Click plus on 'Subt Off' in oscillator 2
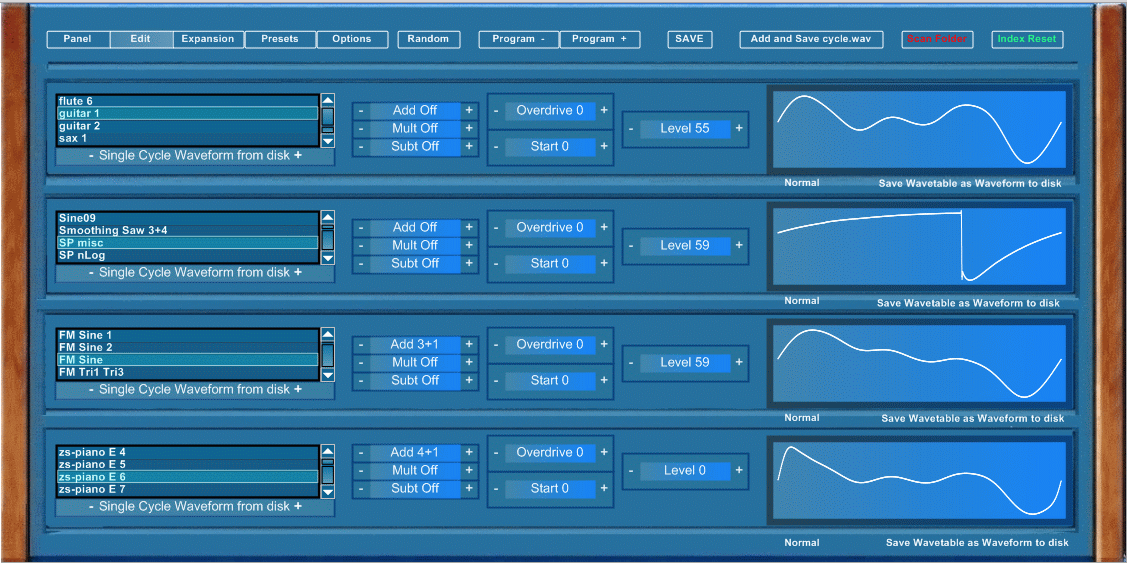Screen dimensions: 1127x563 pyautogui.click(x=469, y=264)
